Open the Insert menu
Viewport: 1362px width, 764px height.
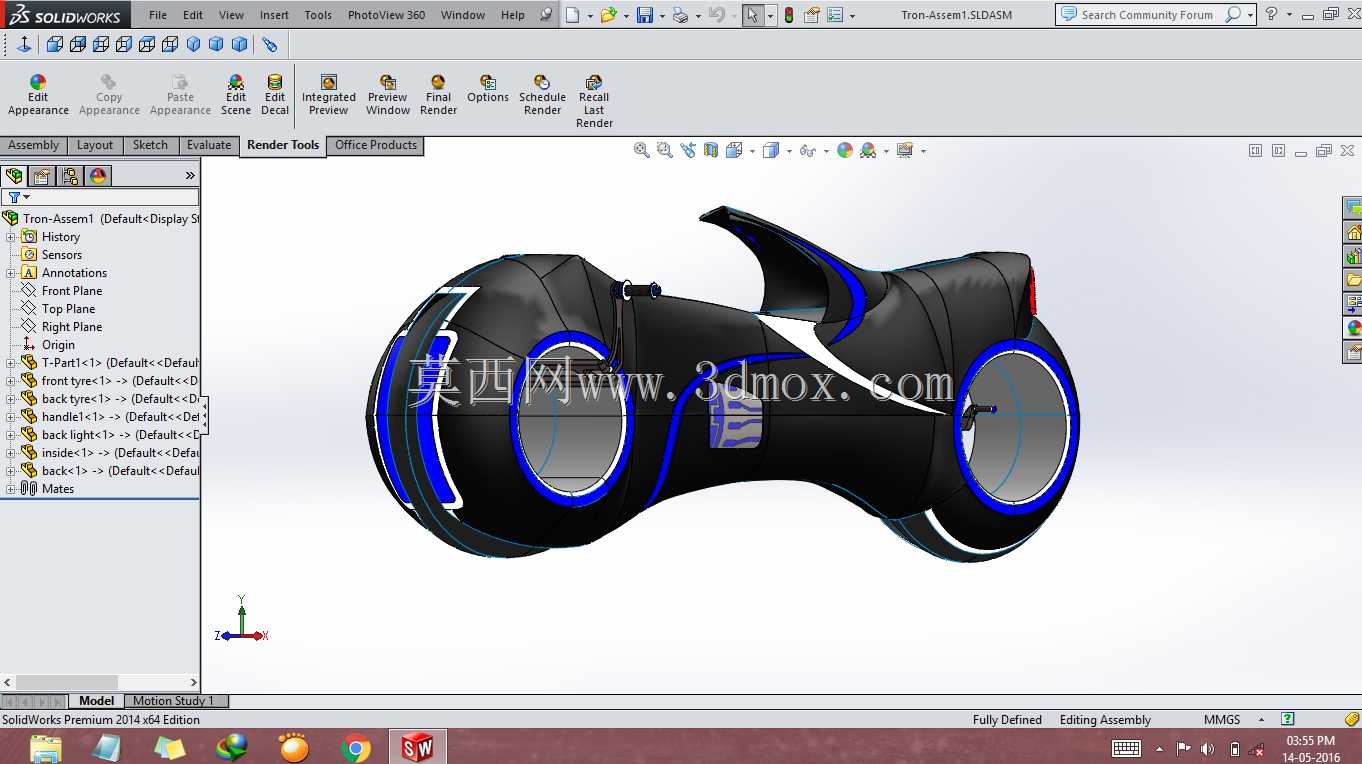[274, 15]
